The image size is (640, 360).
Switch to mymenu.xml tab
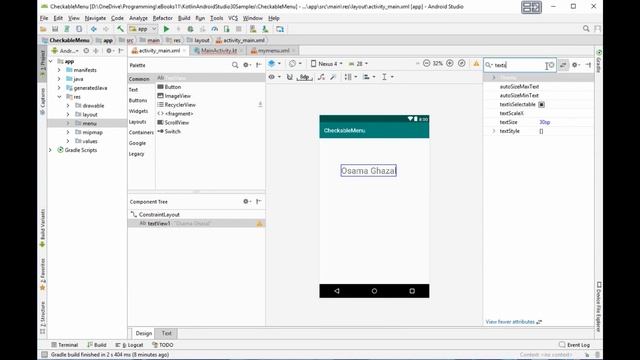[273, 51]
